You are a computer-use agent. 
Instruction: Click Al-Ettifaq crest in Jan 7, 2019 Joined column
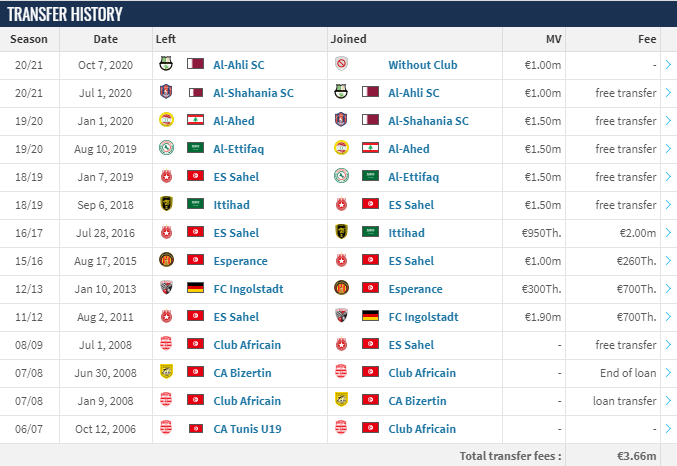(x=341, y=176)
